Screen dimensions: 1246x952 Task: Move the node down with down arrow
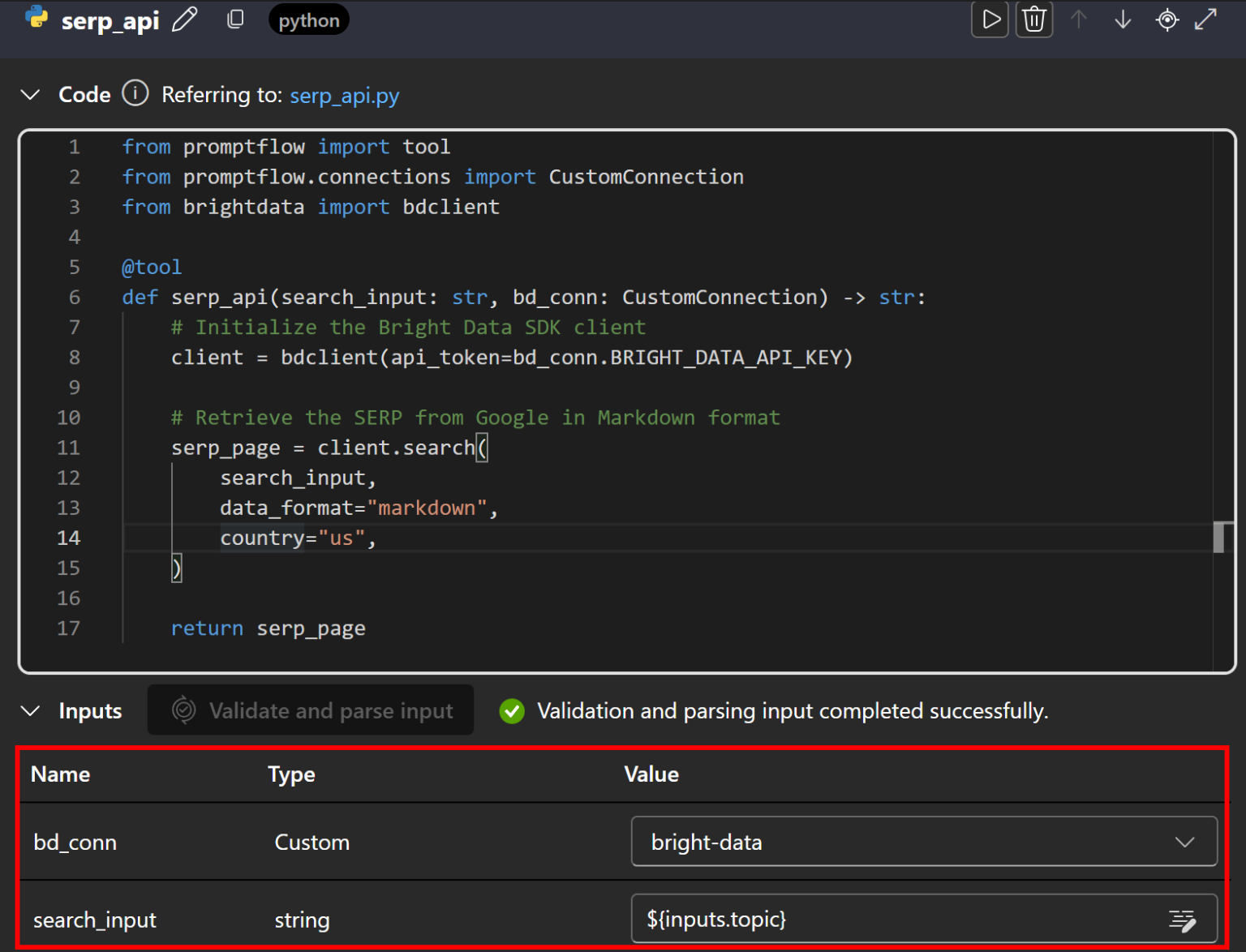coord(1123,19)
